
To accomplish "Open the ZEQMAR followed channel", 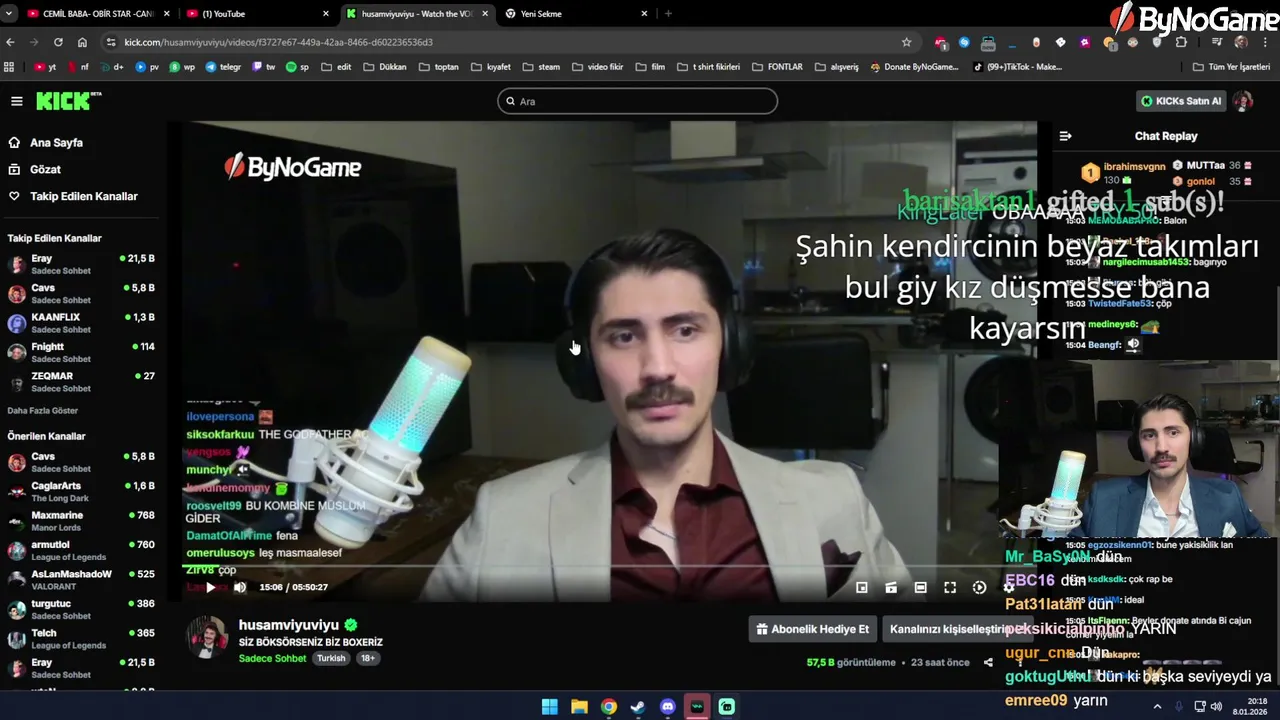I will point(80,382).
